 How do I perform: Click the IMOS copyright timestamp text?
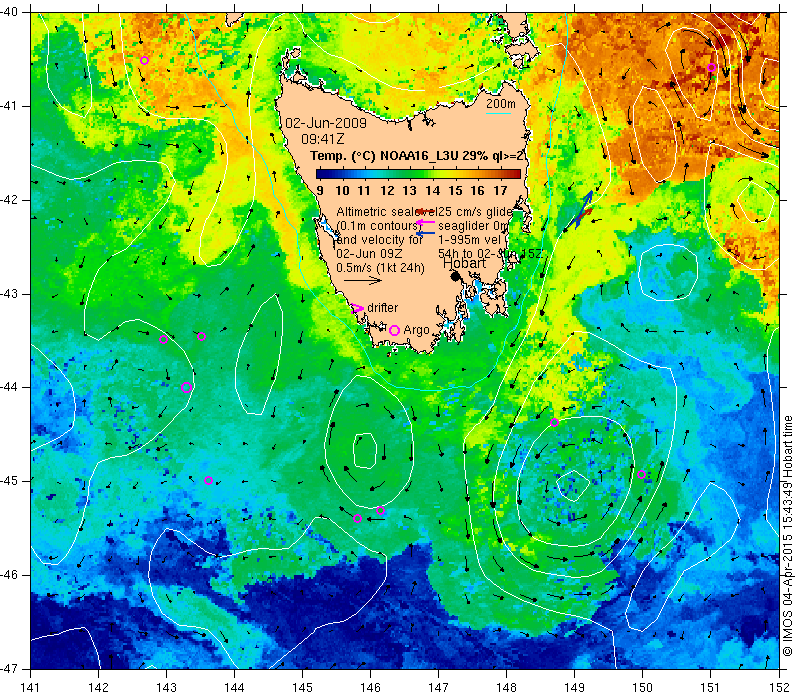point(788,536)
